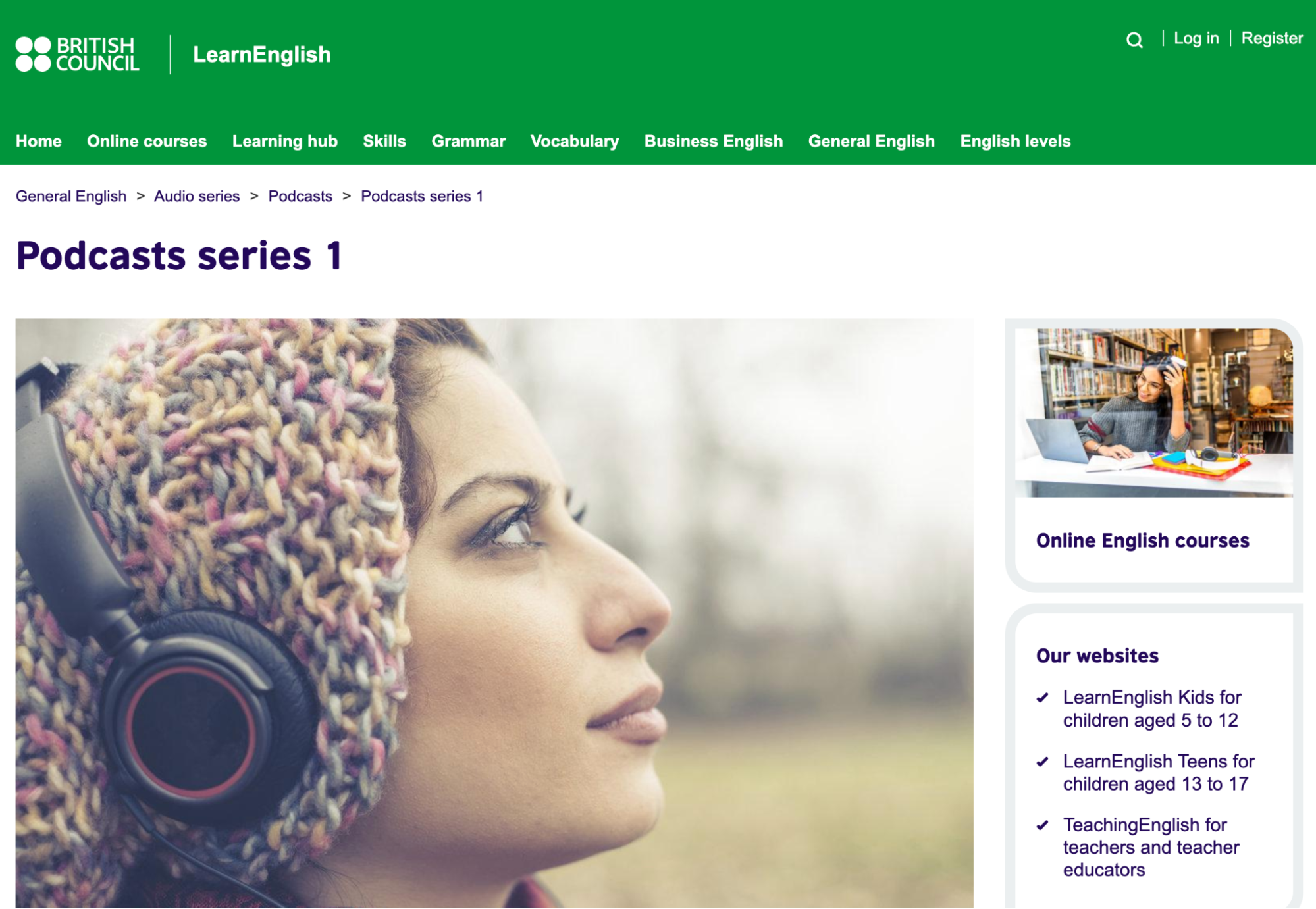Open the Online English courses card image
This screenshot has width=1316, height=909.
click(x=1154, y=413)
